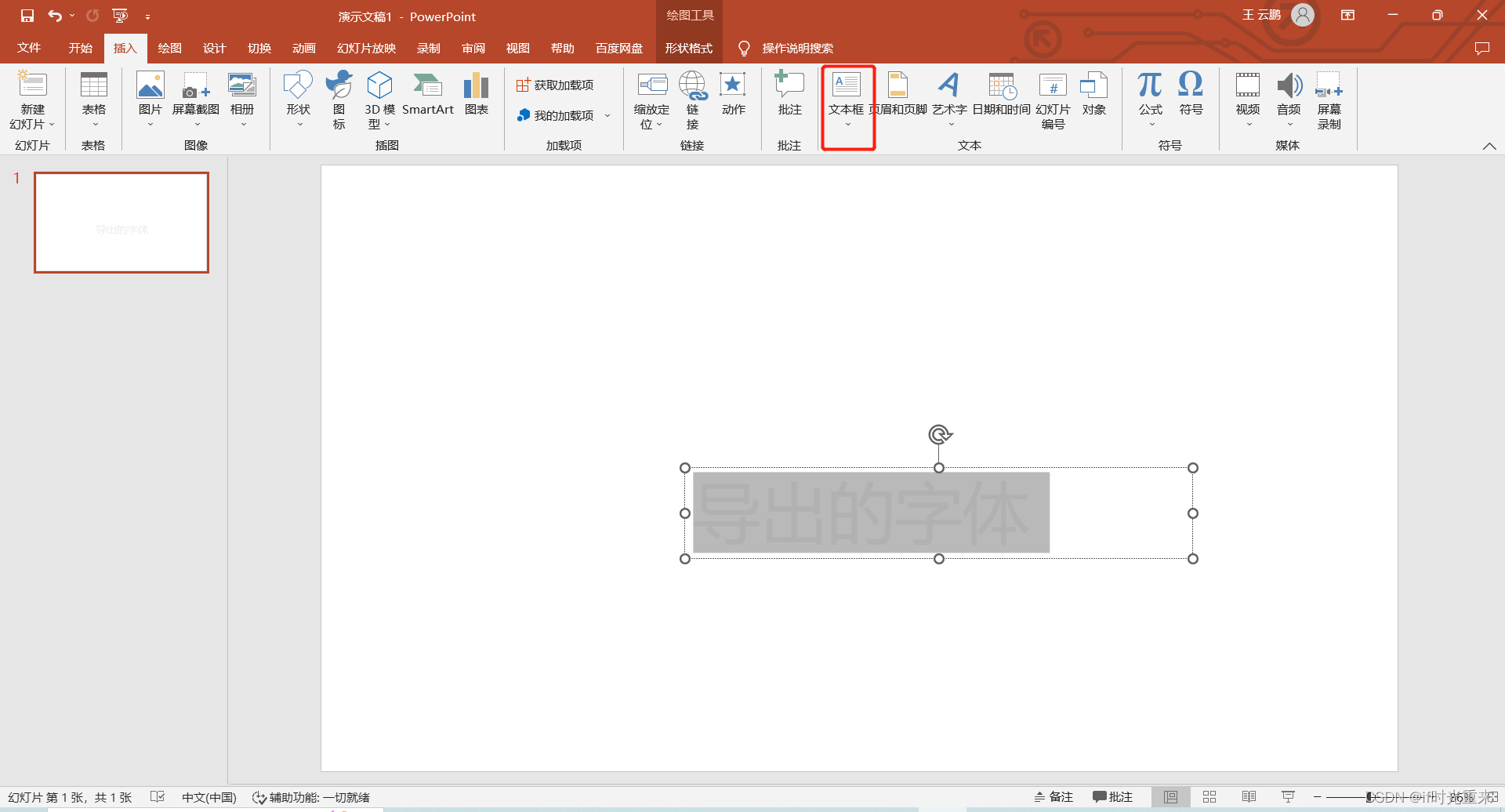Open ribbon display options icon
The height and width of the screenshot is (812, 1505).
pyautogui.click(x=1347, y=16)
